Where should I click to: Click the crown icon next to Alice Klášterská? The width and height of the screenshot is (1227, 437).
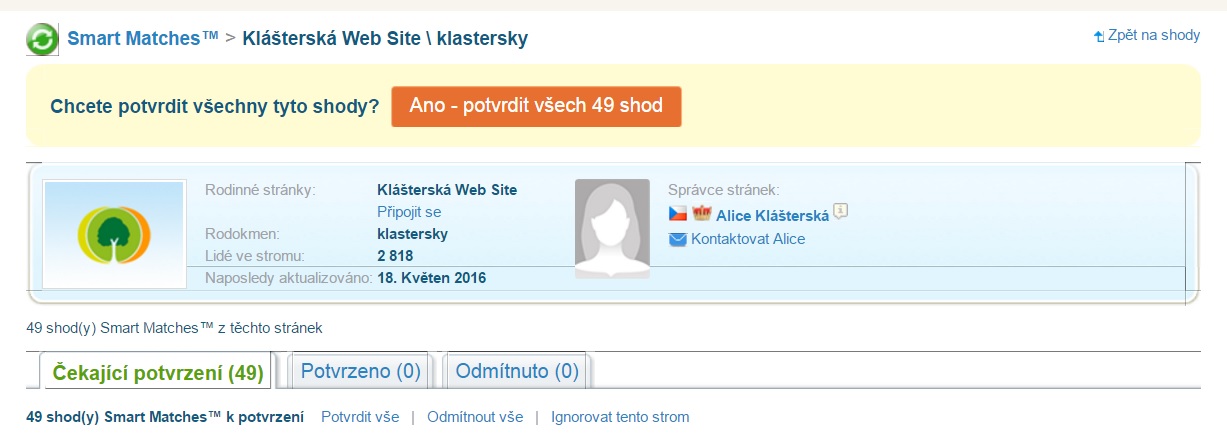pyautogui.click(x=701, y=214)
